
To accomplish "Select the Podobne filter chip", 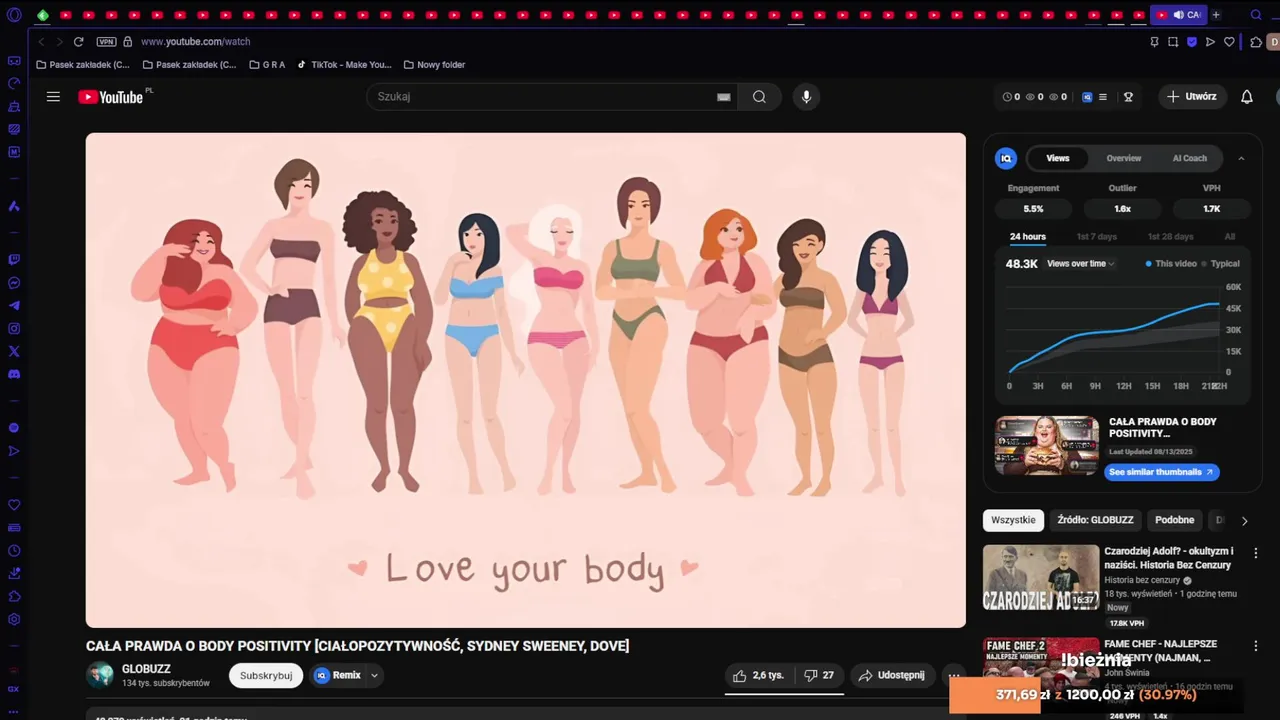I will point(1175,520).
